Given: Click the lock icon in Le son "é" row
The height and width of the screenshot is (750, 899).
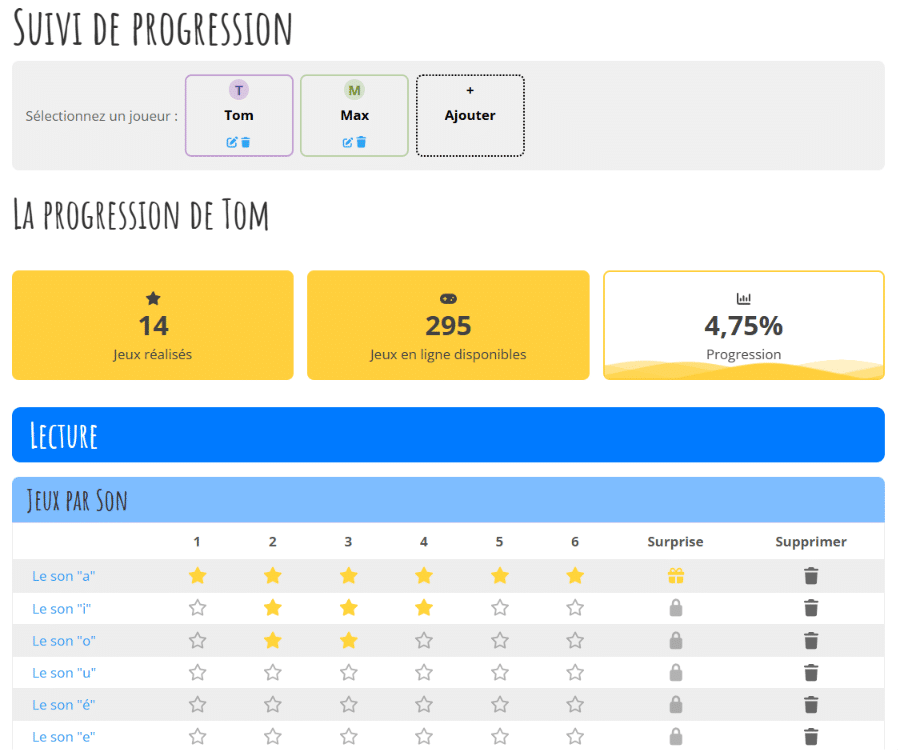Looking at the screenshot, I should (676, 704).
